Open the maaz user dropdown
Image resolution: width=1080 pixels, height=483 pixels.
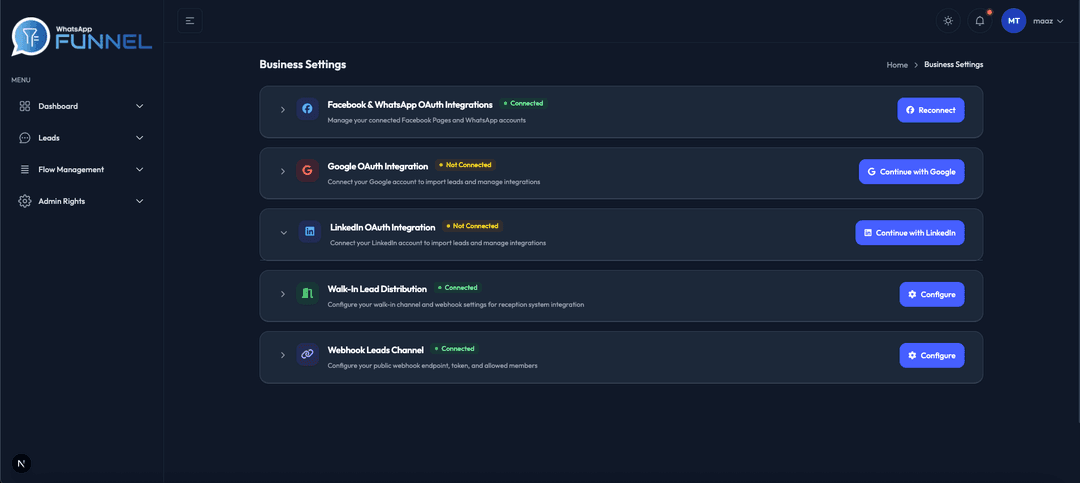coord(1048,21)
